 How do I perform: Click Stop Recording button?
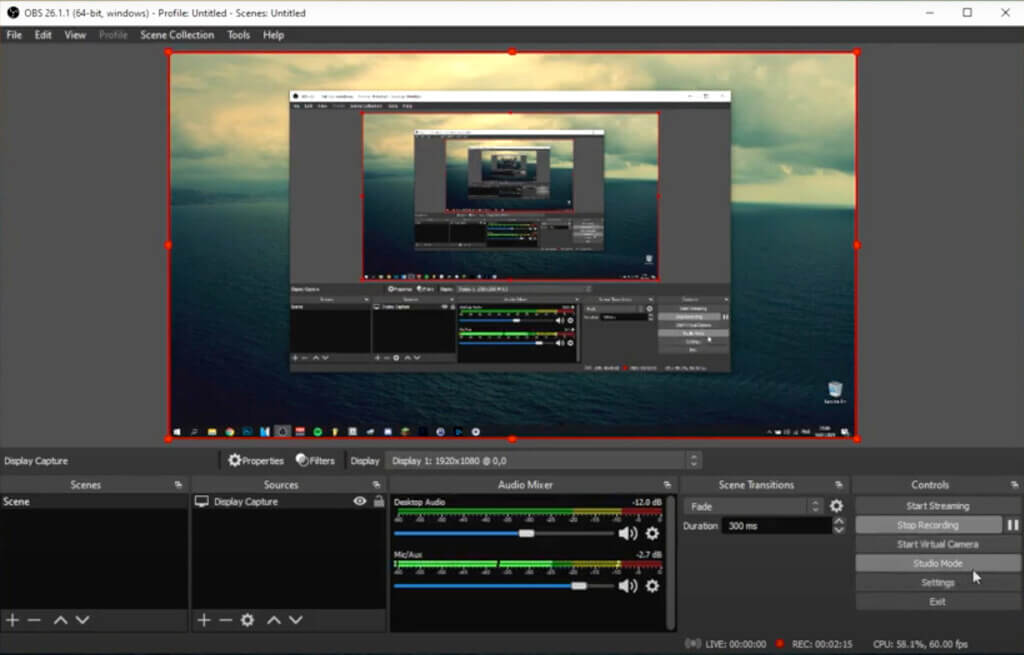928,525
